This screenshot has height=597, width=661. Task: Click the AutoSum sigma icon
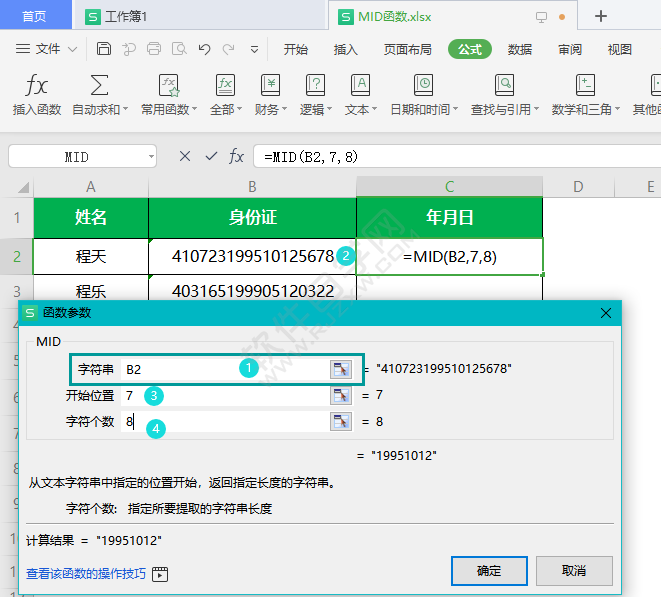click(x=99, y=85)
